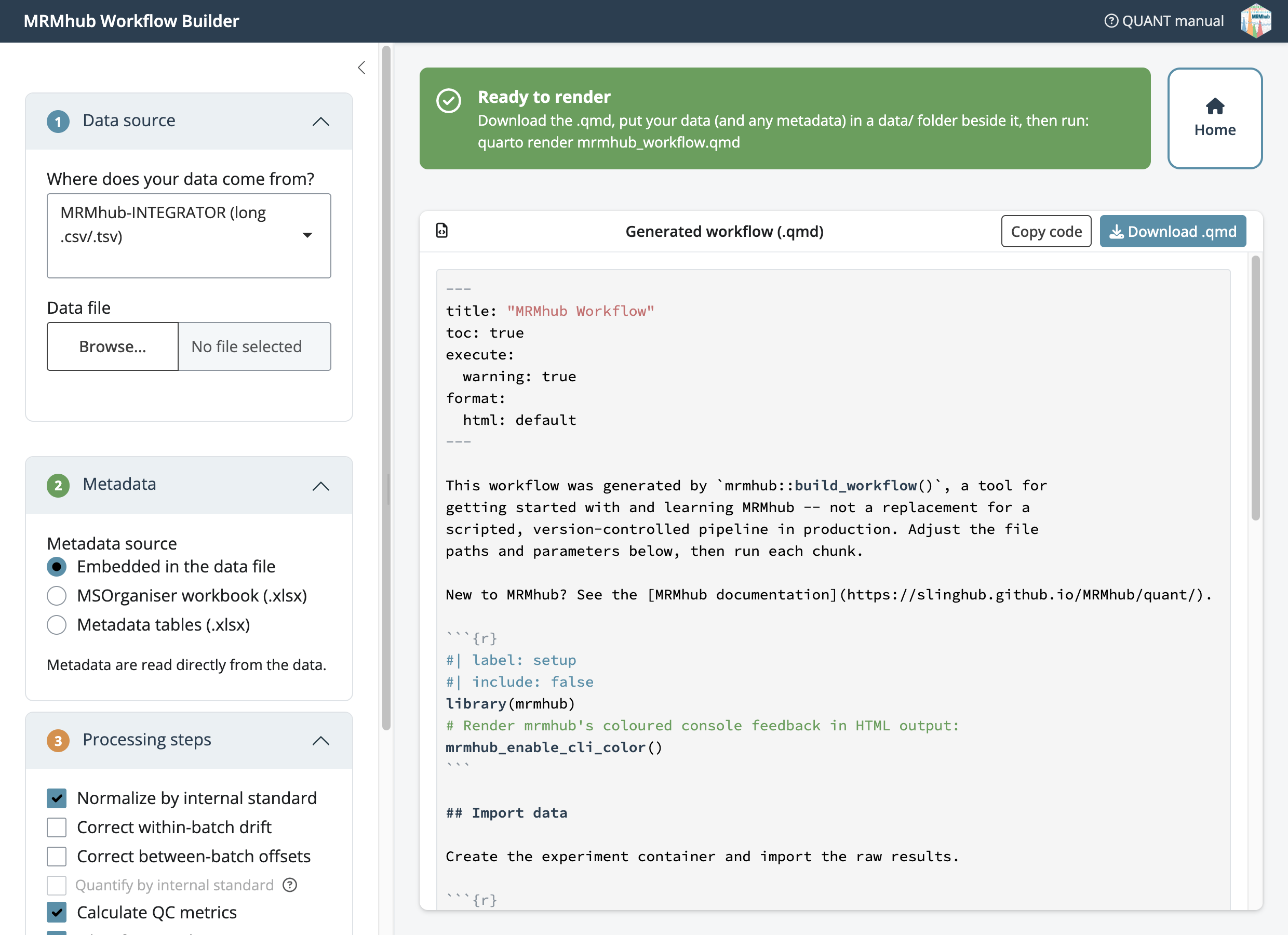Screen dimensions: 1288x935
Task: Click the step 2 number badge
Action: click(x=58, y=486)
